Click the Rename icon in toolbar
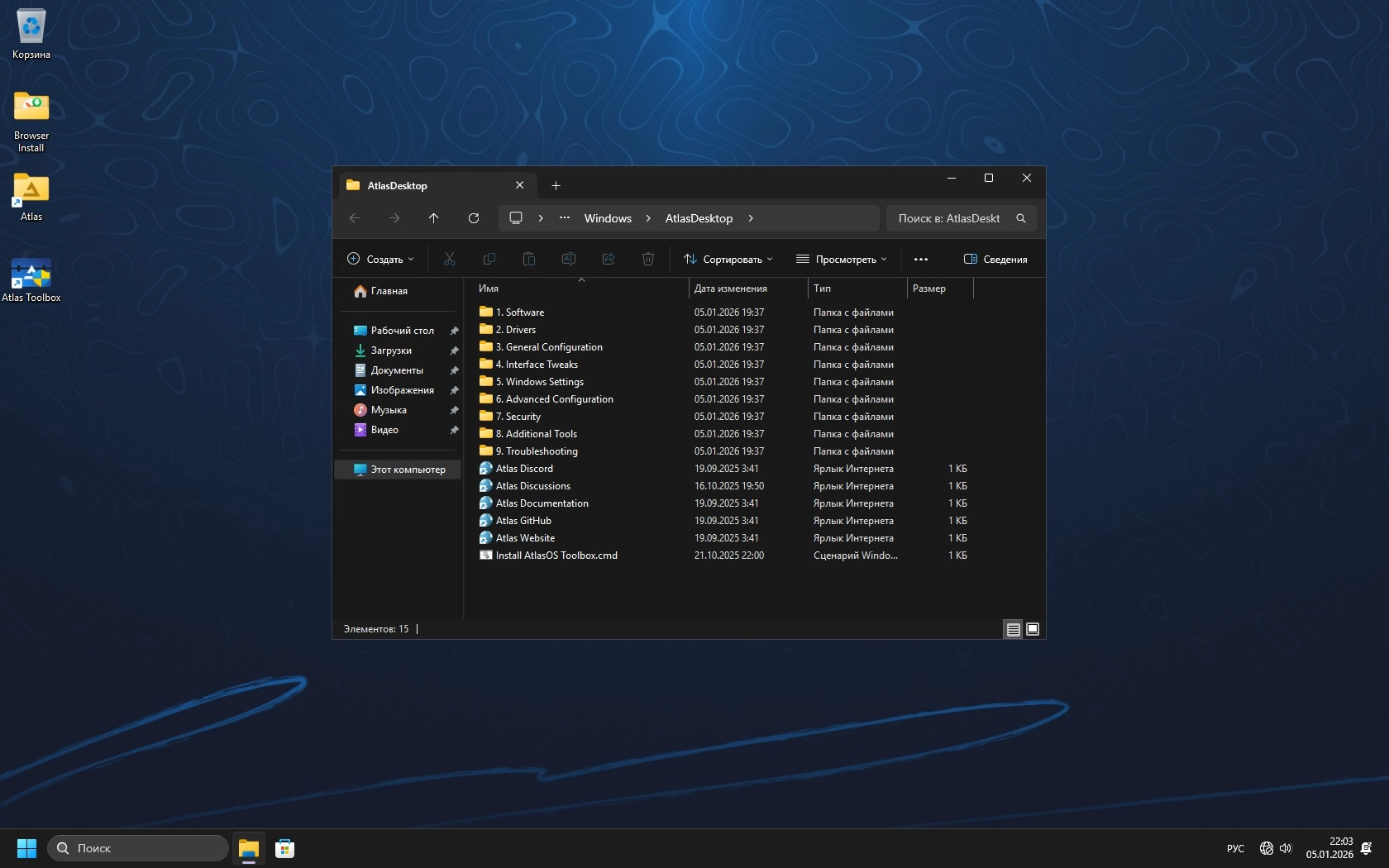Screen dimensions: 1389x868 (569, 260)
